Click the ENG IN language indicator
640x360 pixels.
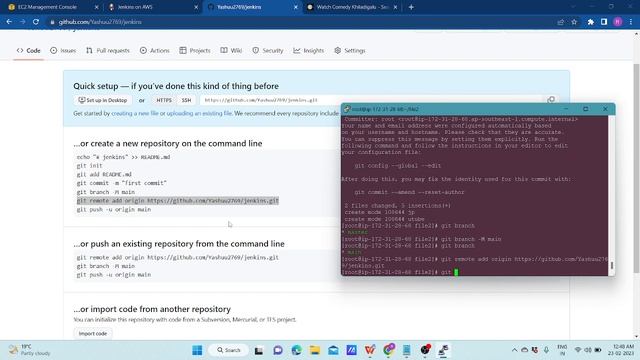[562, 350]
